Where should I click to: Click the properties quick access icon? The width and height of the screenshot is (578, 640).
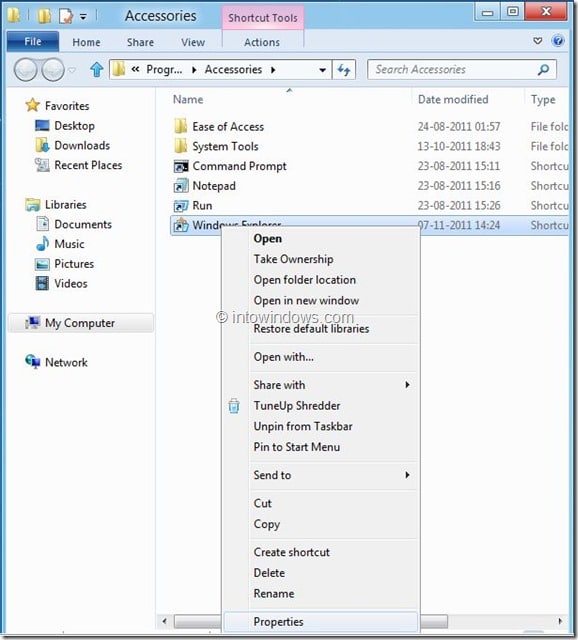pyautogui.click(x=66, y=16)
